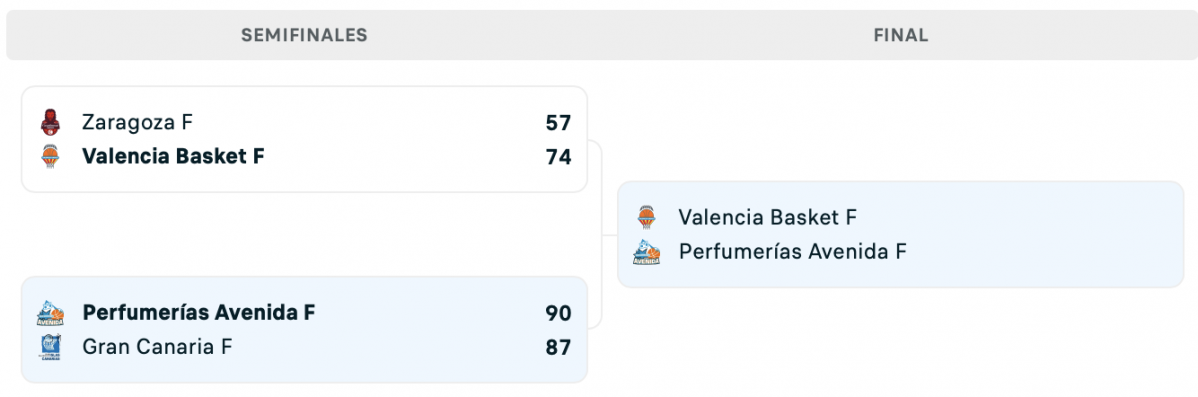Image resolution: width=1198 pixels, height=397 pixels.
Task: Click Perfumerías Avenida's score of 90
Action: [x=559, y=314]
